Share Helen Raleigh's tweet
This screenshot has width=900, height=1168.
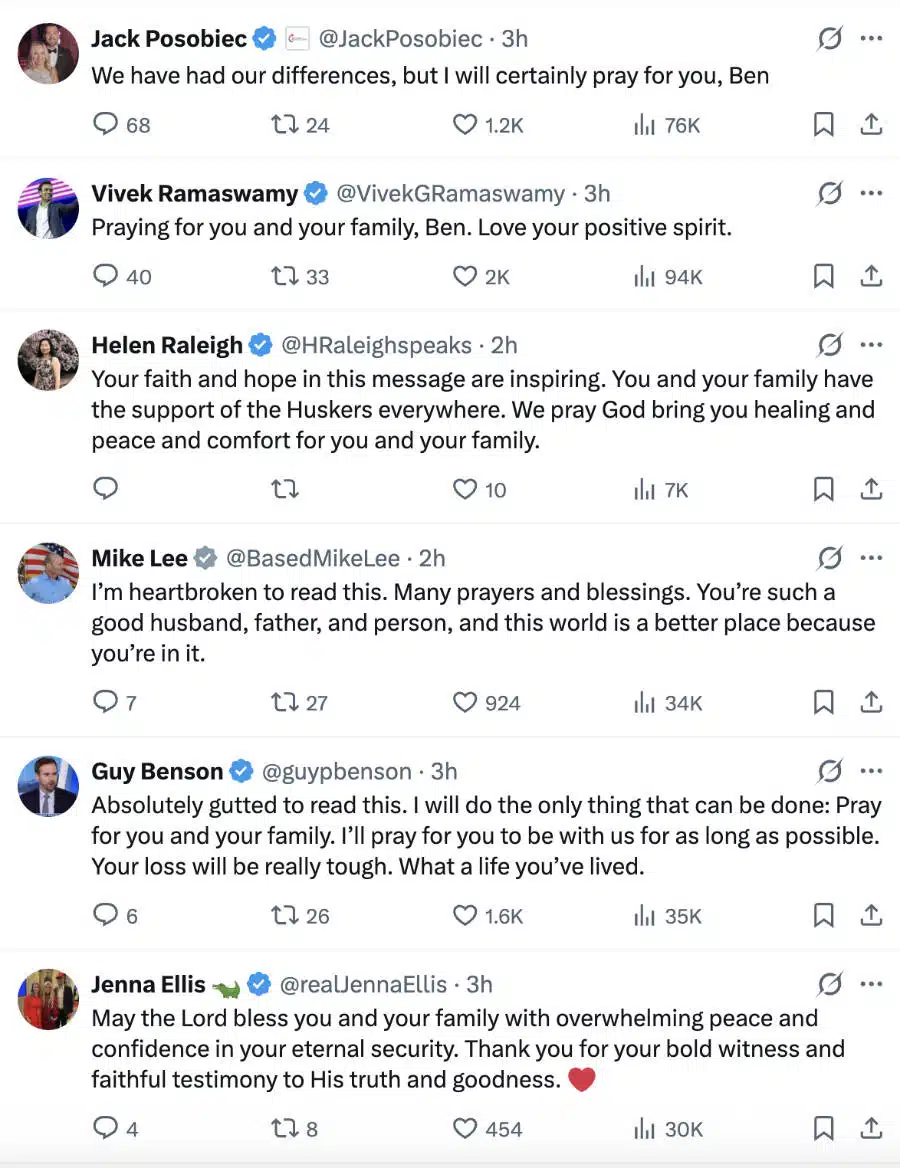pos(871,490)
